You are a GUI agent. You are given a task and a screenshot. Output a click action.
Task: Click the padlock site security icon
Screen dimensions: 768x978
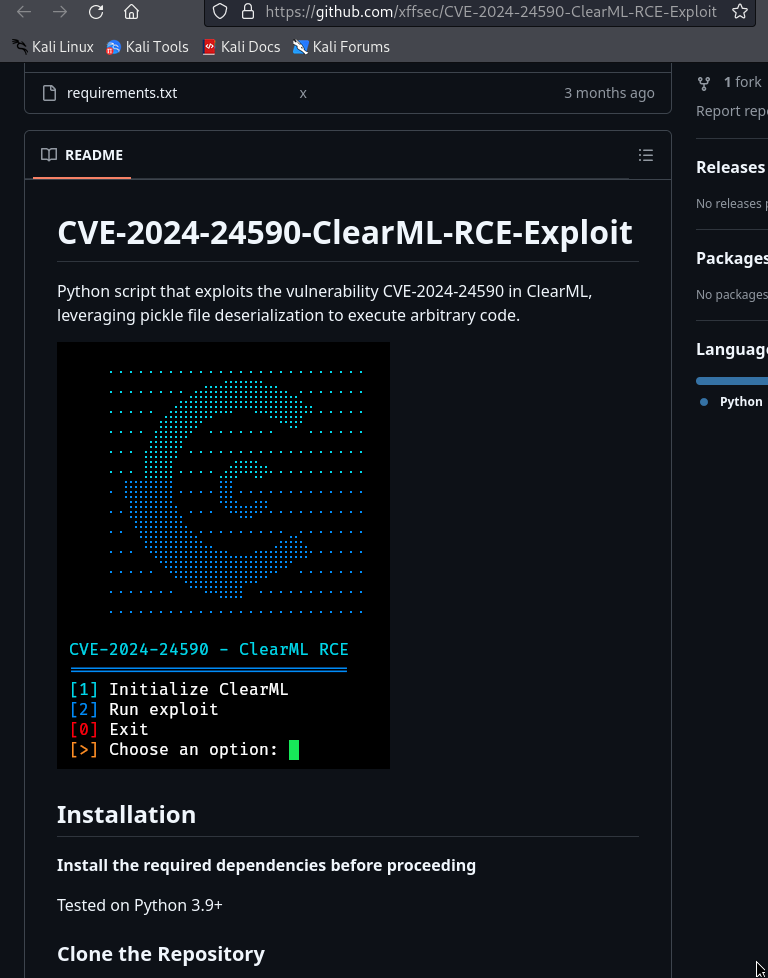(x=248, y=11)
